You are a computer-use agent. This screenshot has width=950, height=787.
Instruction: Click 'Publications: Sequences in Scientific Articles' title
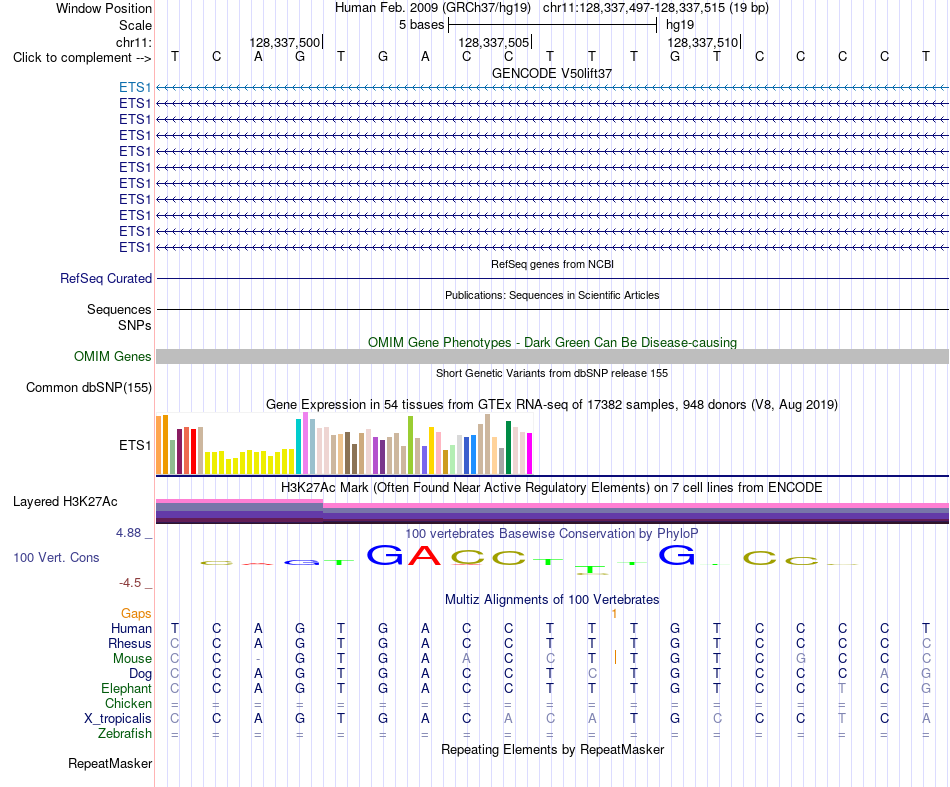[x=552, y=295]
